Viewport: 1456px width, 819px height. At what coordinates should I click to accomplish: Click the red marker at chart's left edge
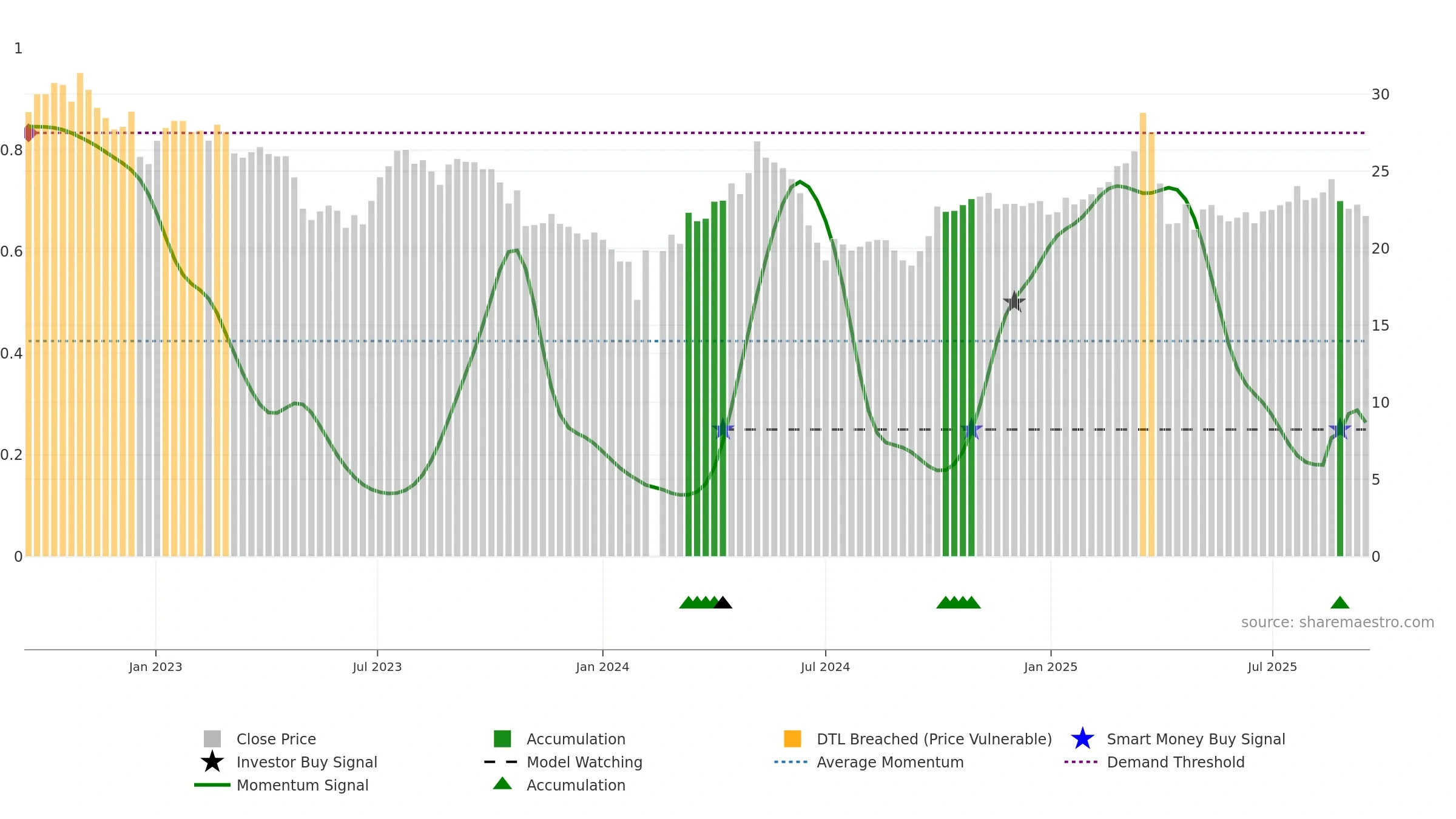tap(30, 133)
